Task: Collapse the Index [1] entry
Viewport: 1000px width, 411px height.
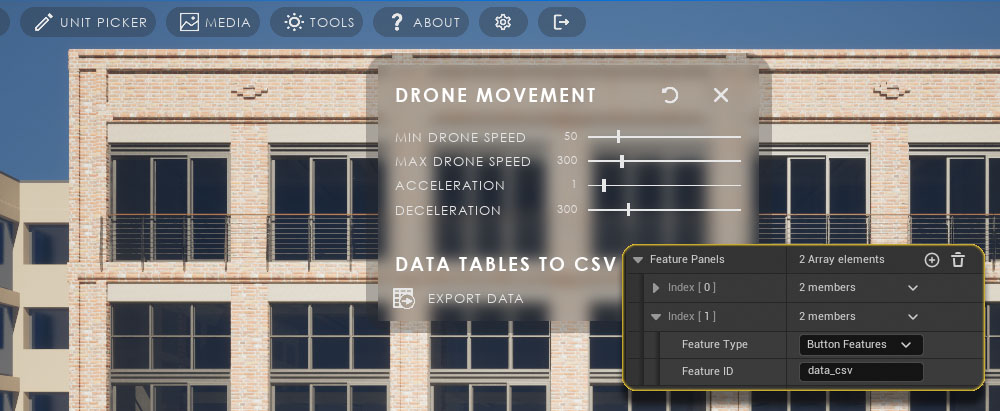Action: click(657, 317)
